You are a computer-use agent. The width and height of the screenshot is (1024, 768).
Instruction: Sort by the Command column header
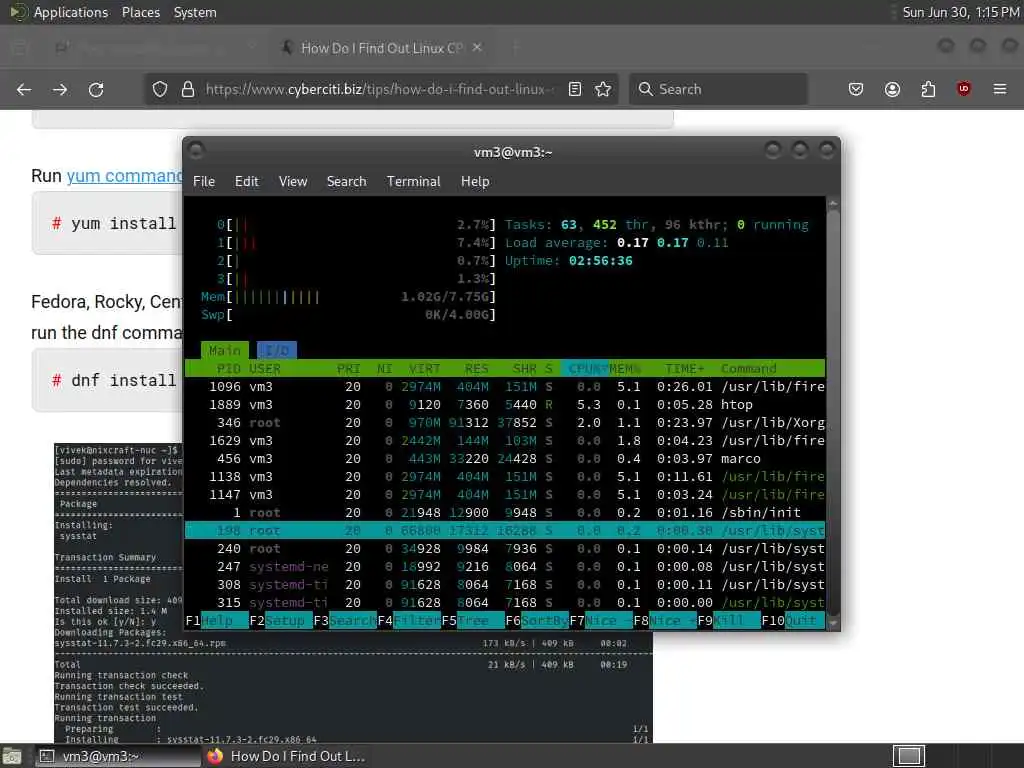click(748, 368)
